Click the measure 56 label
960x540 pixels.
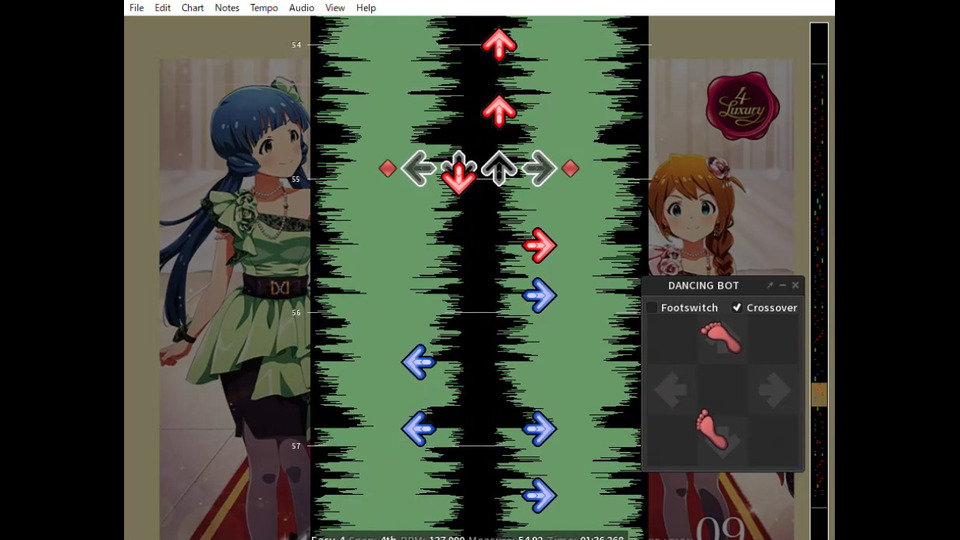click(x=296, y=313)
